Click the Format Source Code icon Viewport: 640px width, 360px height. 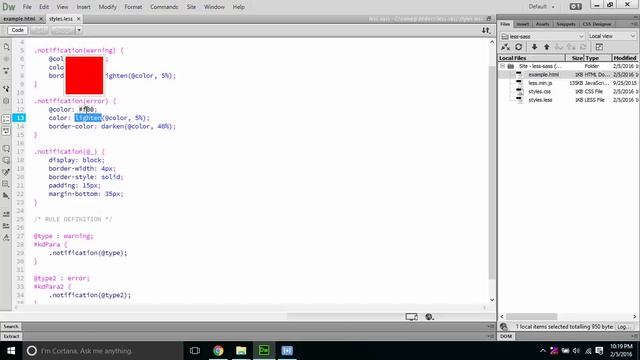tap(6, 238)
